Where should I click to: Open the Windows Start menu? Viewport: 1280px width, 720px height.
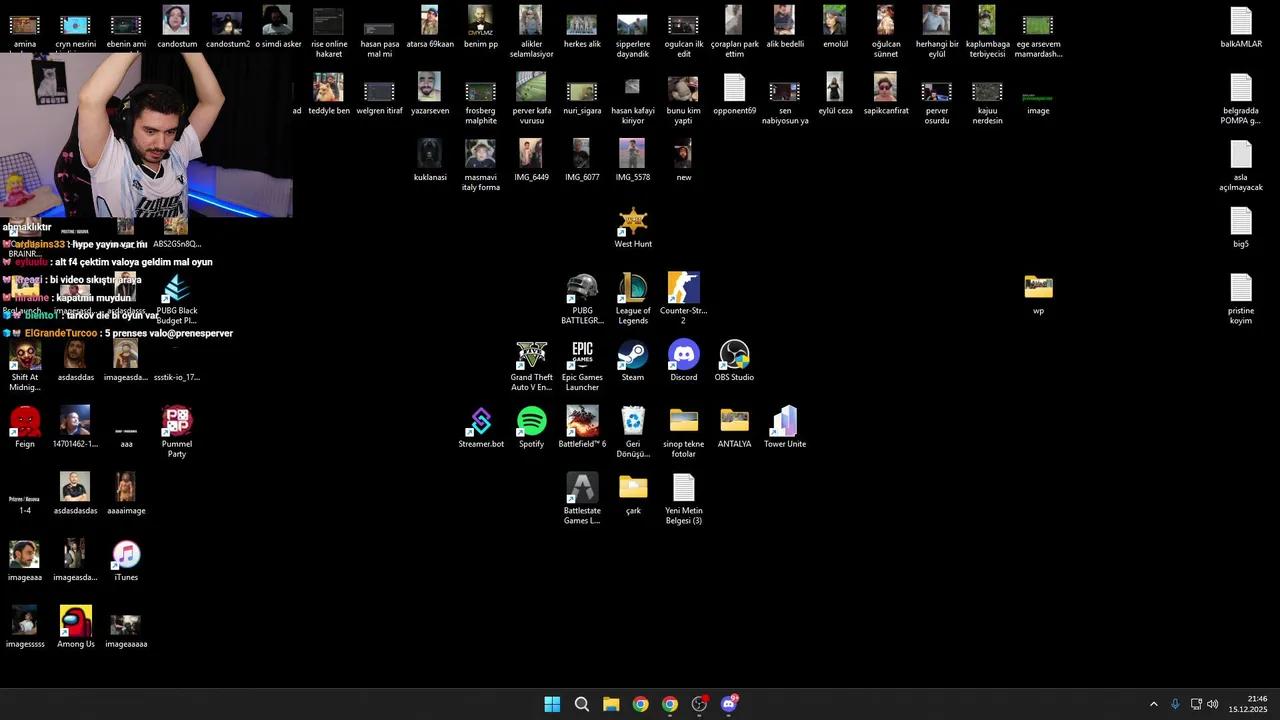pyautogui.click(x=552, y=704)
